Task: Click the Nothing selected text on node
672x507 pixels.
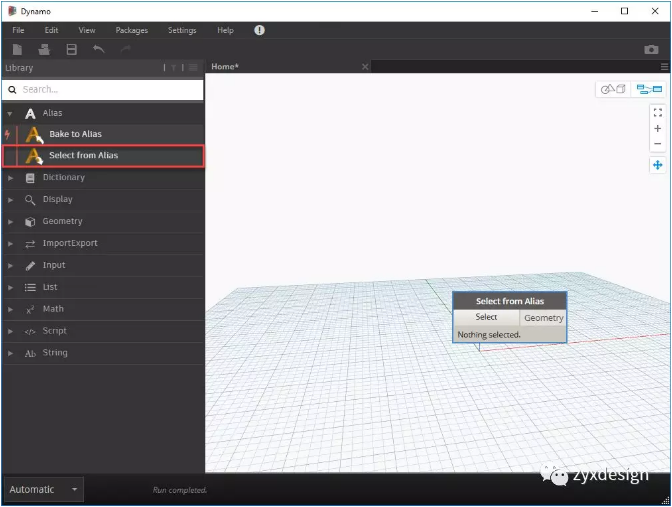Action: [x=489, y=335]
